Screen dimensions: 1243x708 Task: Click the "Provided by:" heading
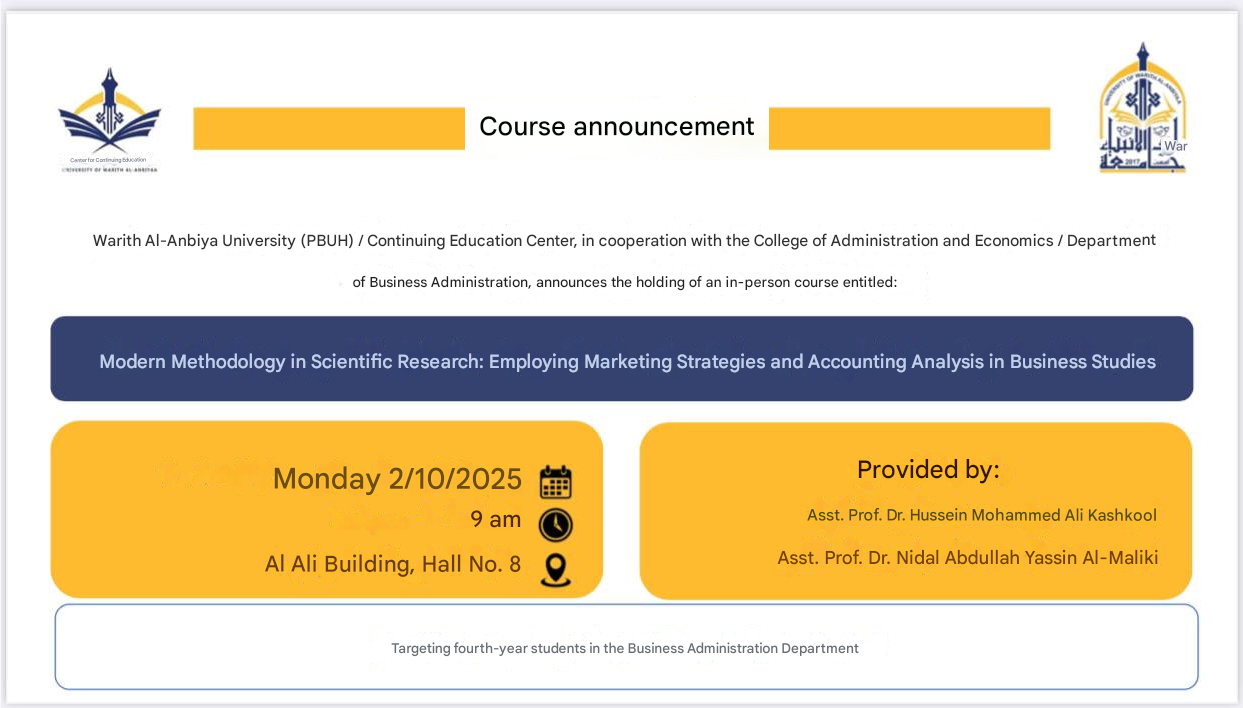pyautogui.click(x=927, y=469)
